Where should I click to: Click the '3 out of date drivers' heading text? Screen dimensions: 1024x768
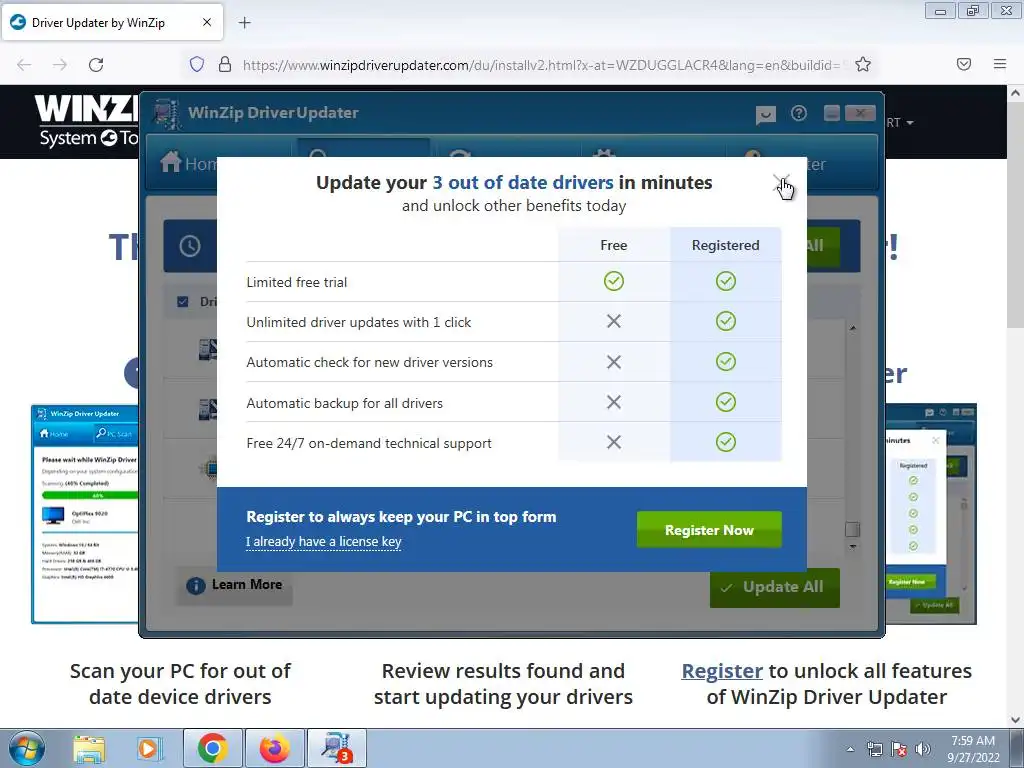(523, 182)
